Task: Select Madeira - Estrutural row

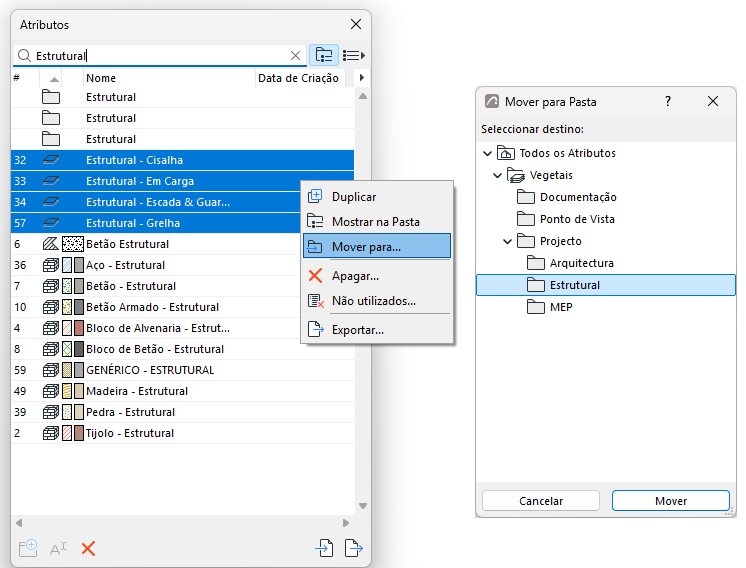Action: tap(183, 391)
